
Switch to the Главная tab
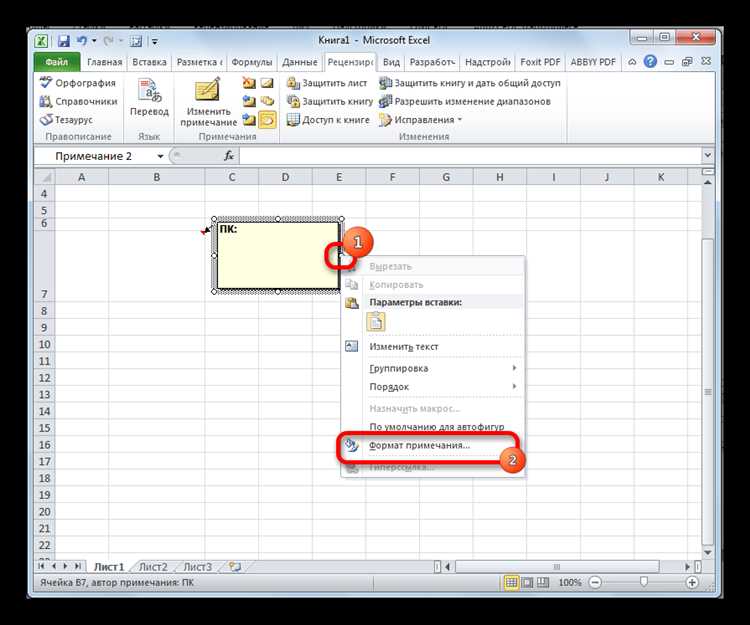pyautogui.click(x=104, y=62)
